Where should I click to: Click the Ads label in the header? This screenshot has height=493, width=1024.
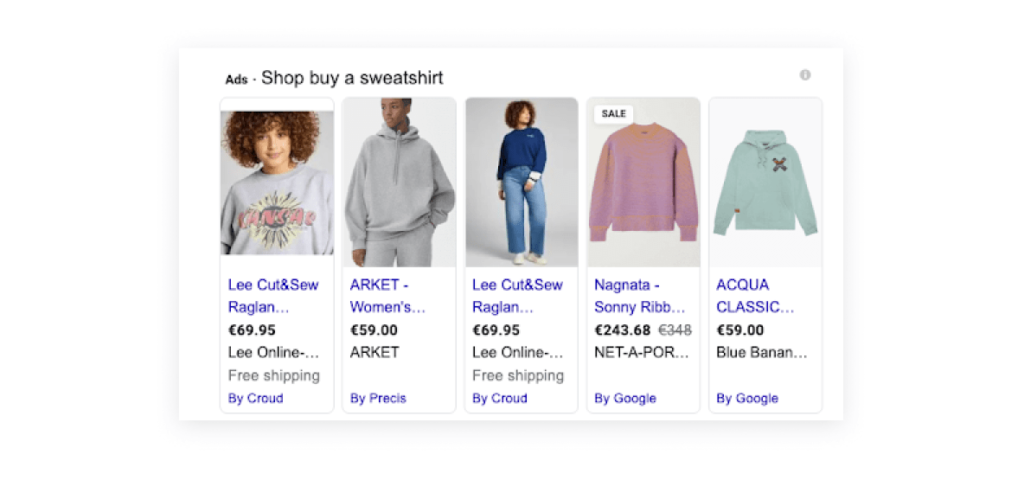point(236,80)
